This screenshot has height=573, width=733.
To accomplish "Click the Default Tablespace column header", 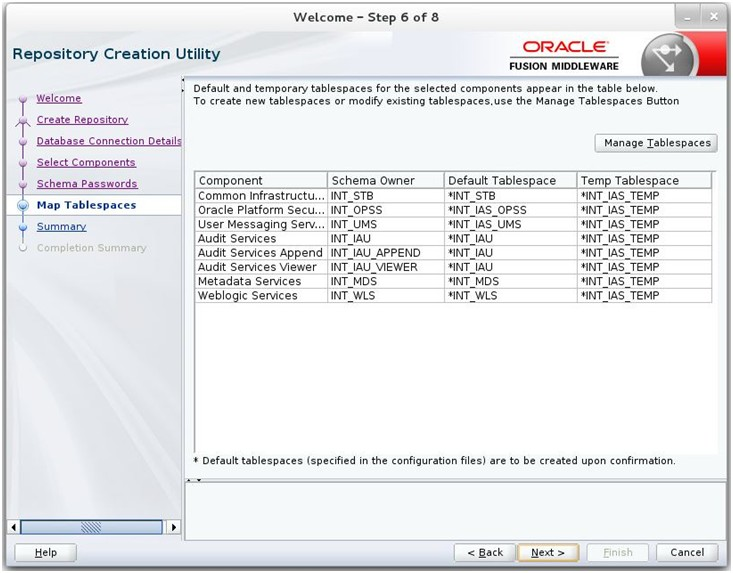I will [x=510, y=180].
